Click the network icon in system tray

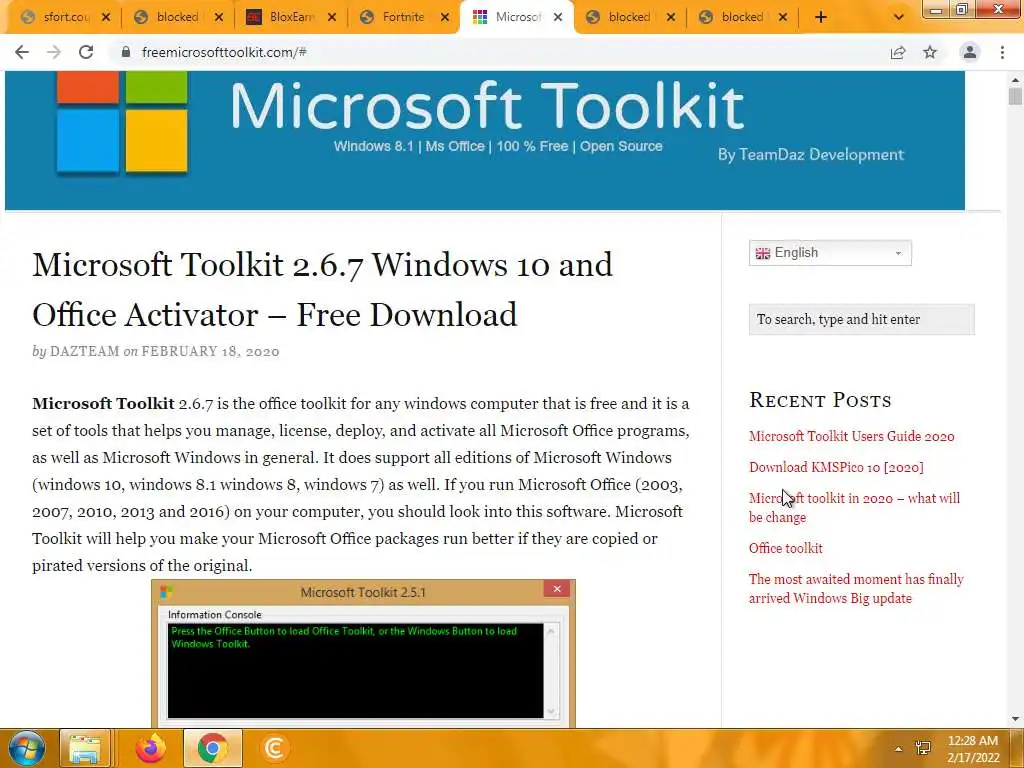pos(923,748)
